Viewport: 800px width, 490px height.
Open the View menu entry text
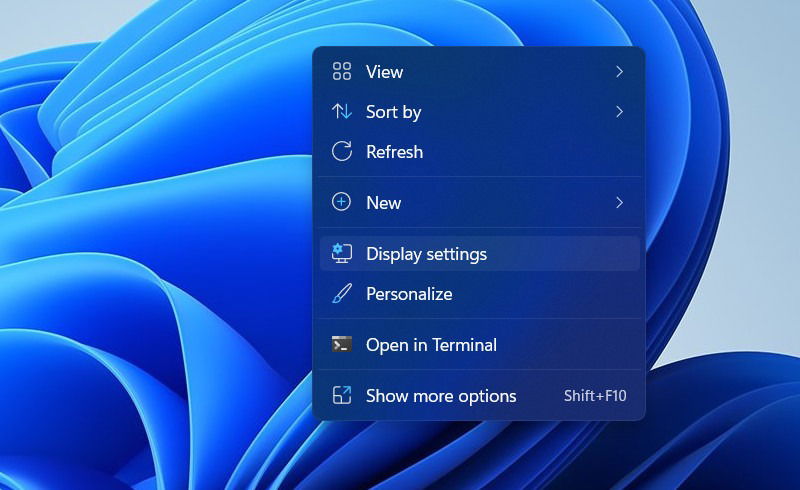pos(384,72)
